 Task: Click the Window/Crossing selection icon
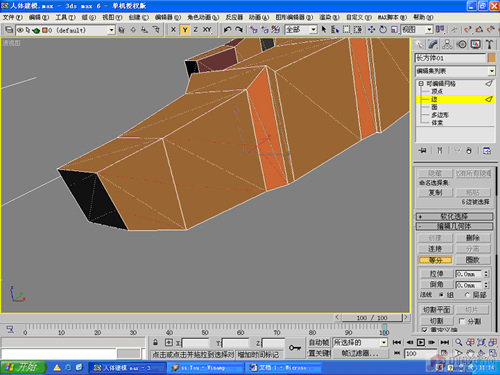pos(358,30)
